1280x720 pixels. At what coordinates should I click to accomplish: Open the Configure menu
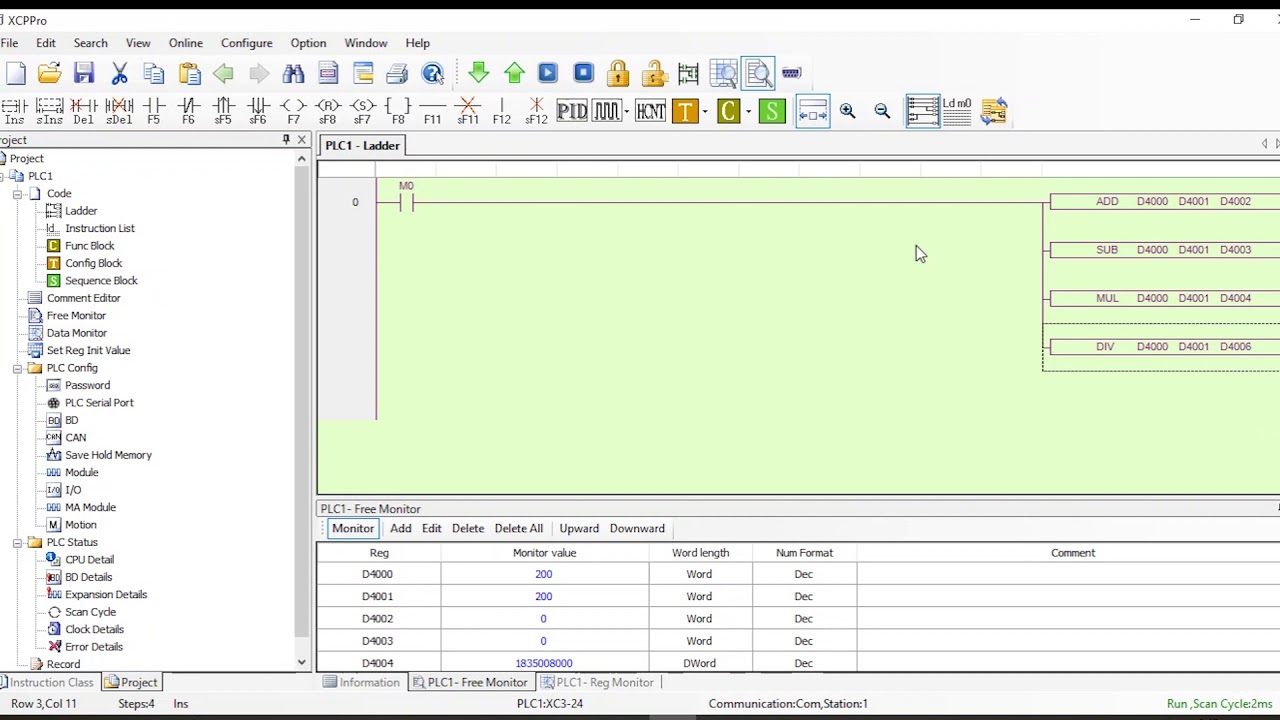pos(246,43)
